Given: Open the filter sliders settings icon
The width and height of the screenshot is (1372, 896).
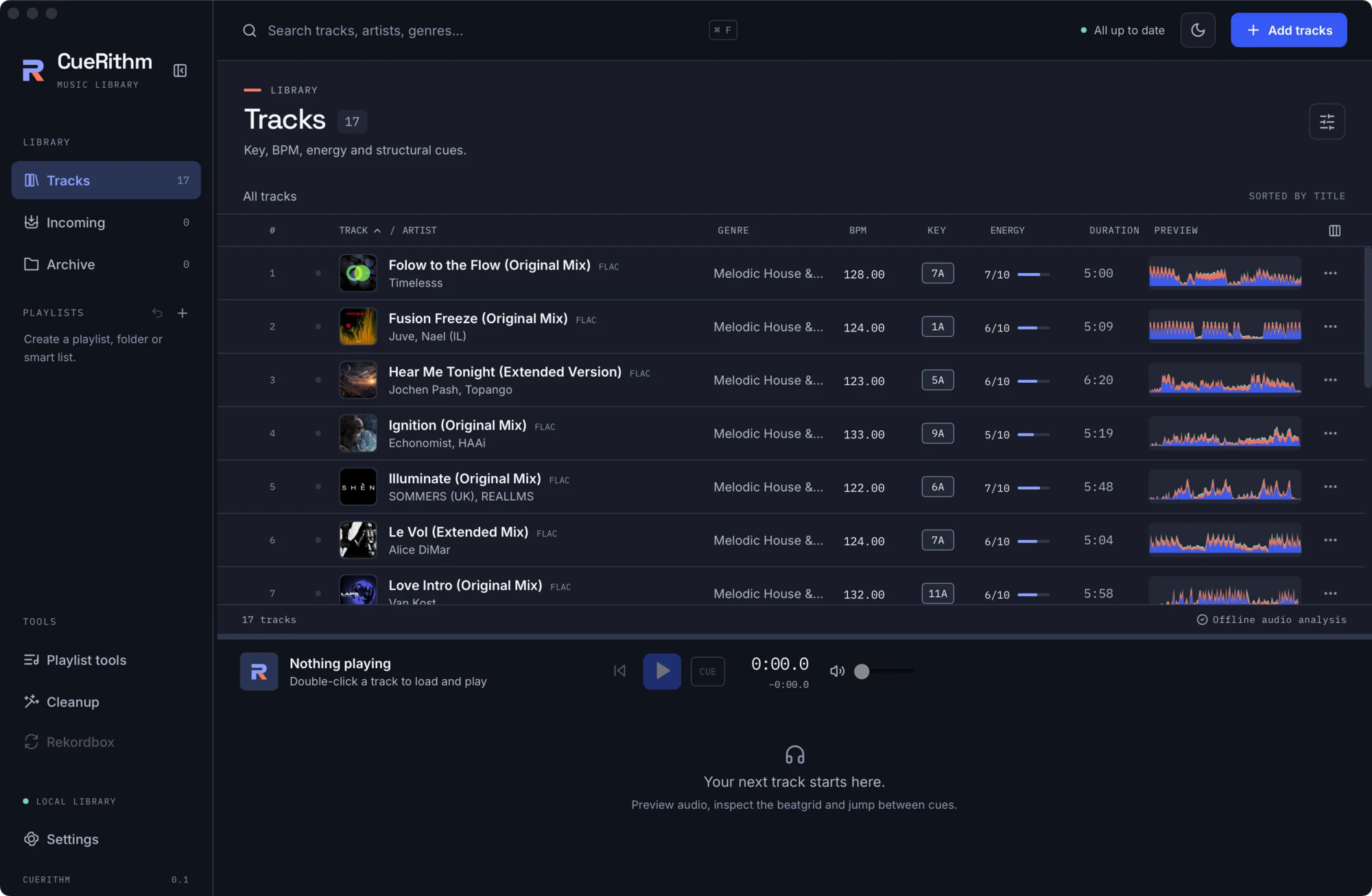Looking at the screenshot, I should (1327, 121).
